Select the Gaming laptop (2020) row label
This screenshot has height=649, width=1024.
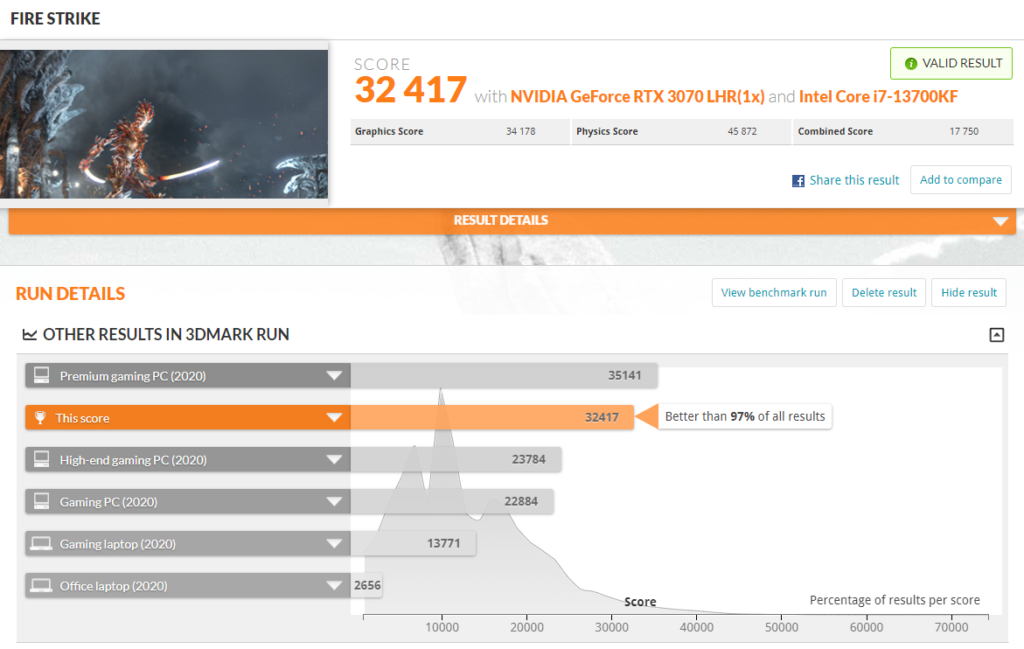[118, 544]
